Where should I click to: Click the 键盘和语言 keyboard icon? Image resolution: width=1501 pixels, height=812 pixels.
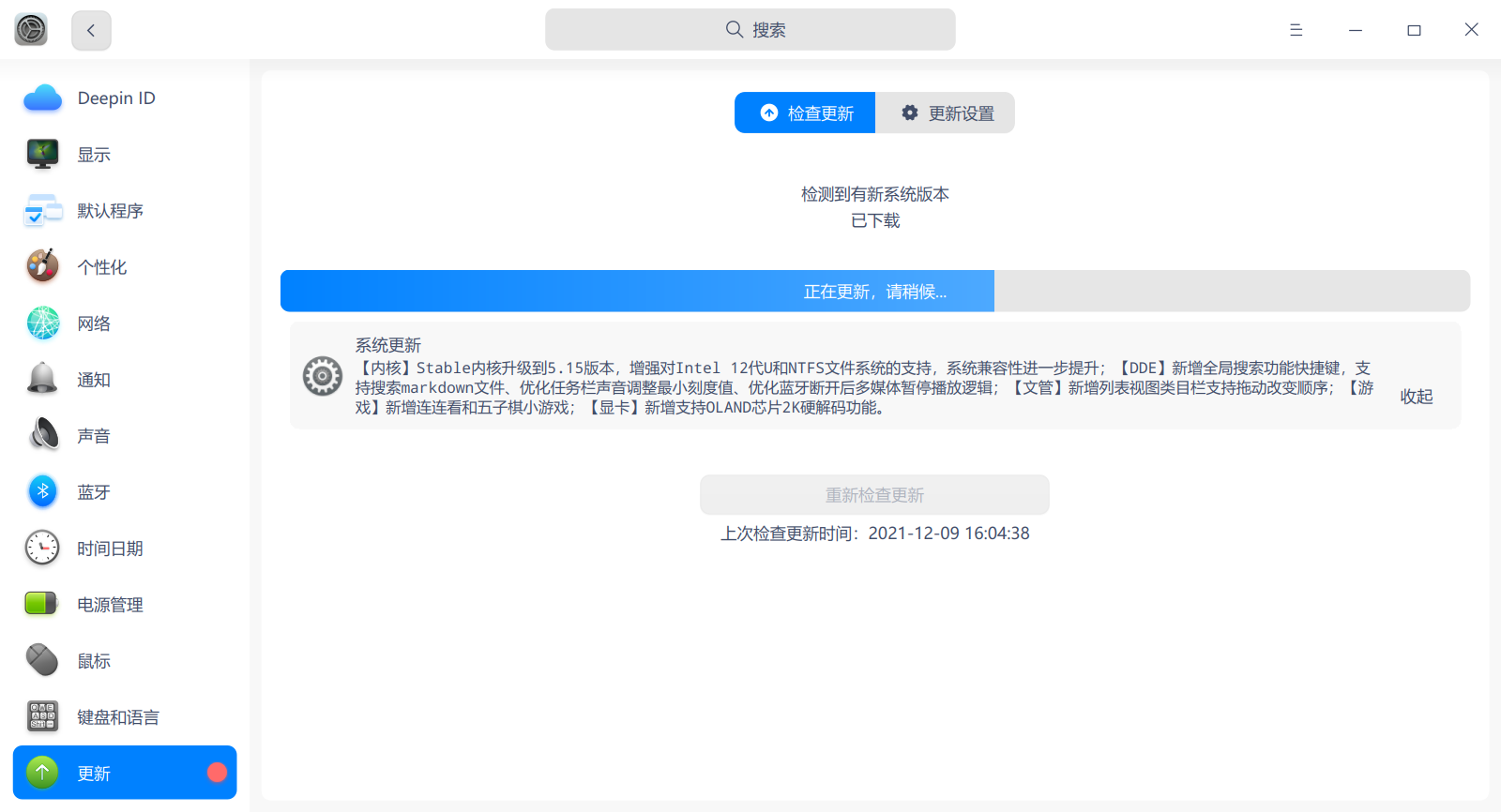coord(42,717)
